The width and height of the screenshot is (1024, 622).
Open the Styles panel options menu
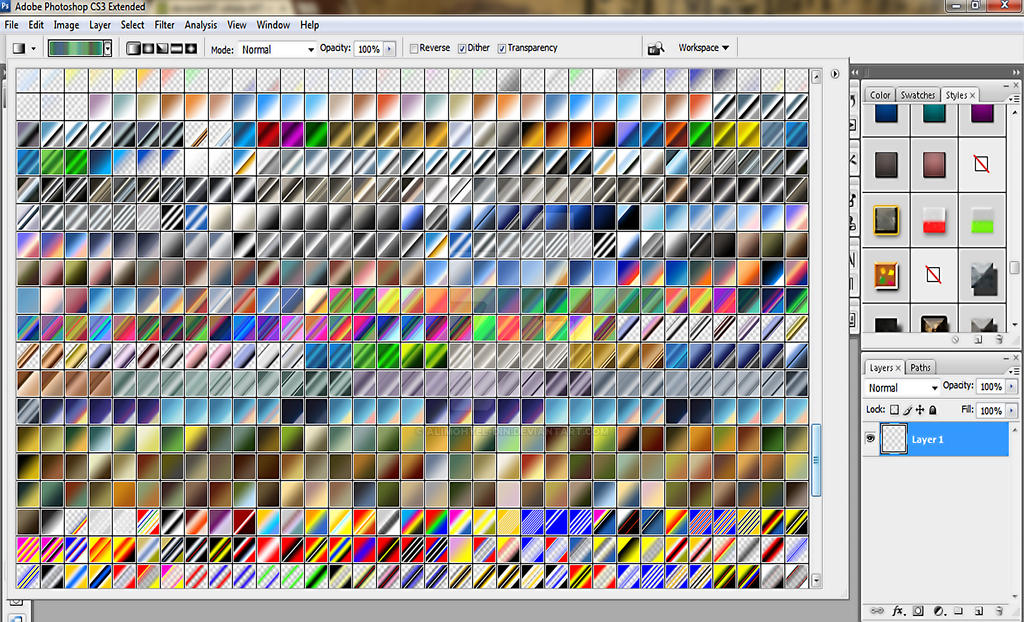coord(1014,99)
